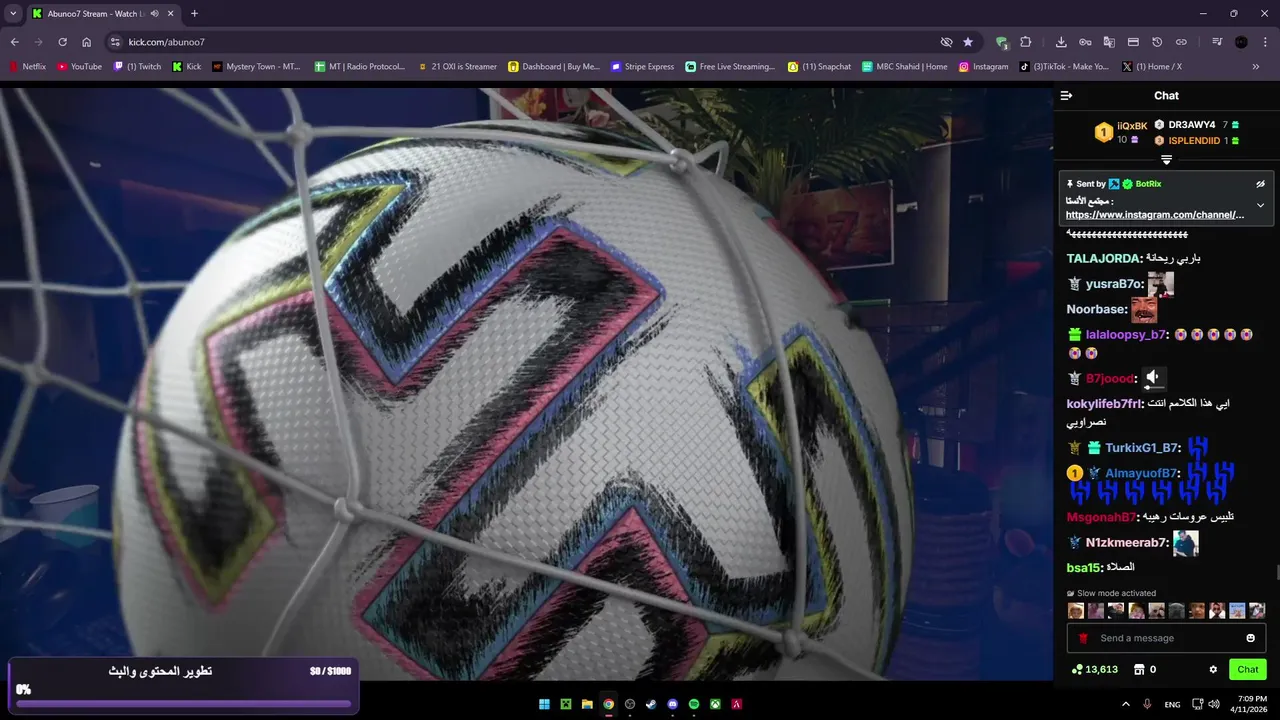Show hidden system tray icons

click(1126, 704)
